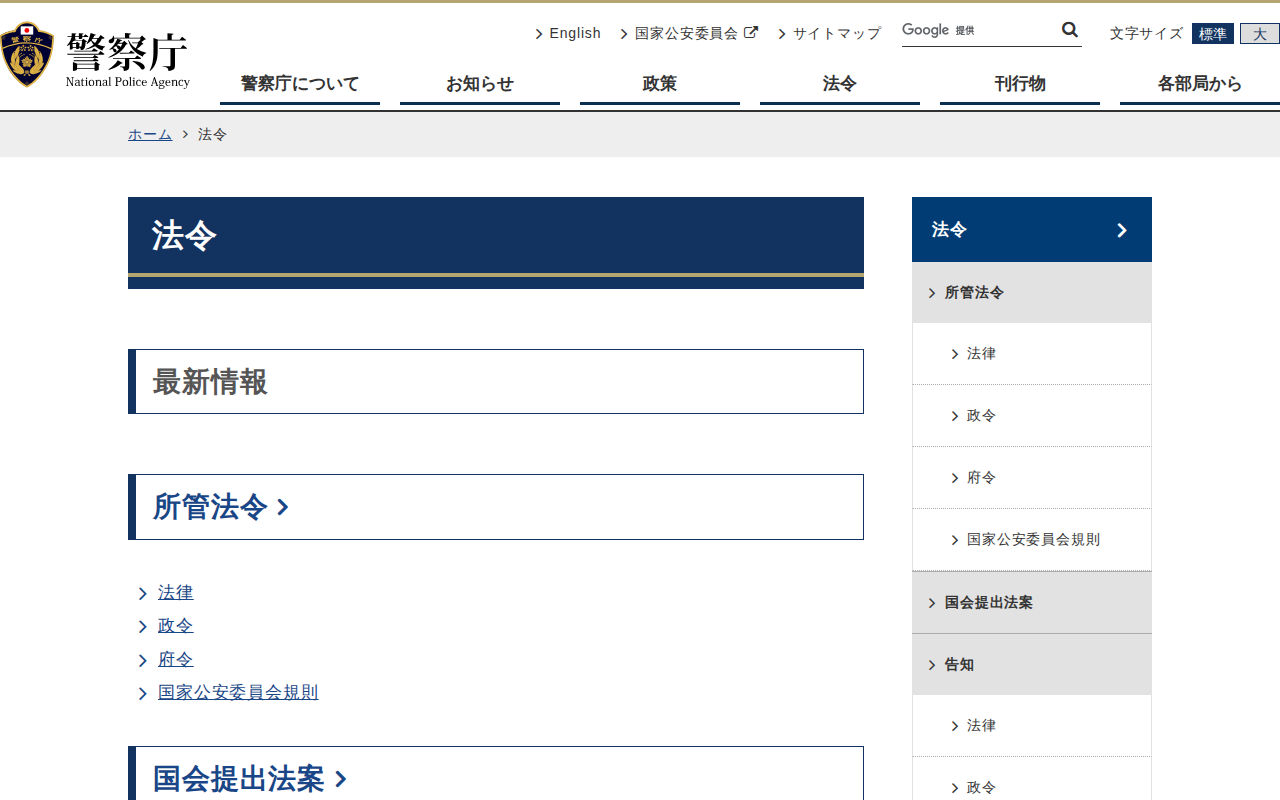The width and height of the screenshot is (1280, 800).
Task: Set text size to 標準
Action: 1213,34
